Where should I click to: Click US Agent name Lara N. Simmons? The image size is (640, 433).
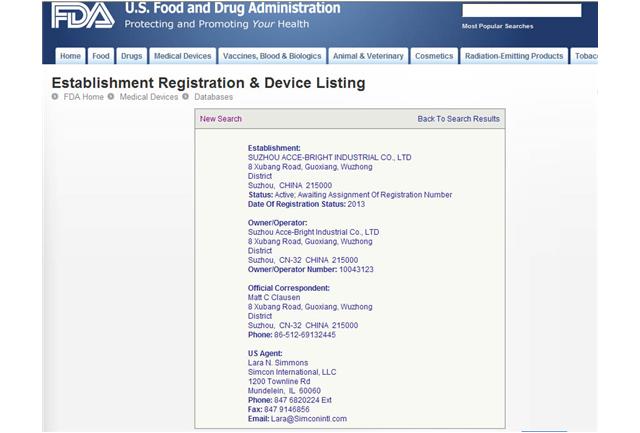(x=278, y=363)
